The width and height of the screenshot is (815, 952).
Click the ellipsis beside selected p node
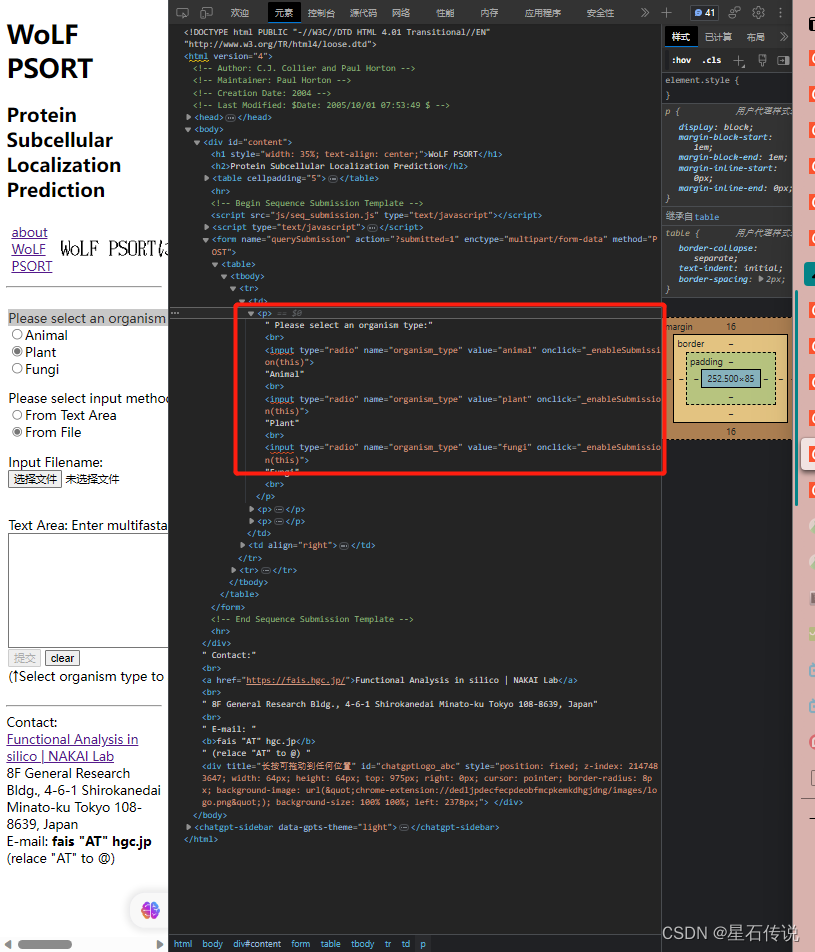(x=175, y=313)
